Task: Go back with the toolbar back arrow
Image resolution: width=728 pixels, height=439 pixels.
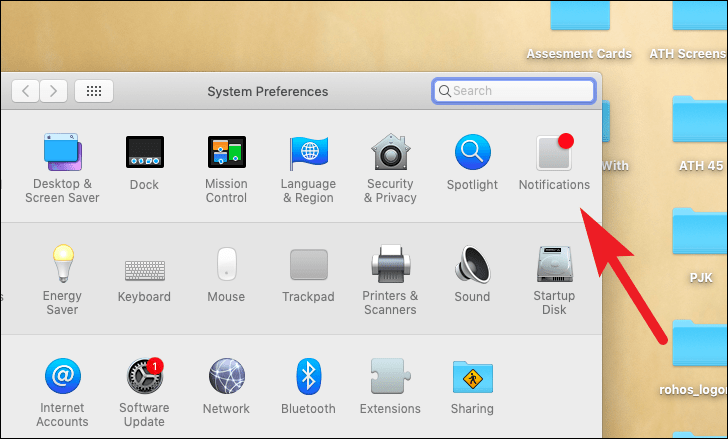Action: coord(26,91)
